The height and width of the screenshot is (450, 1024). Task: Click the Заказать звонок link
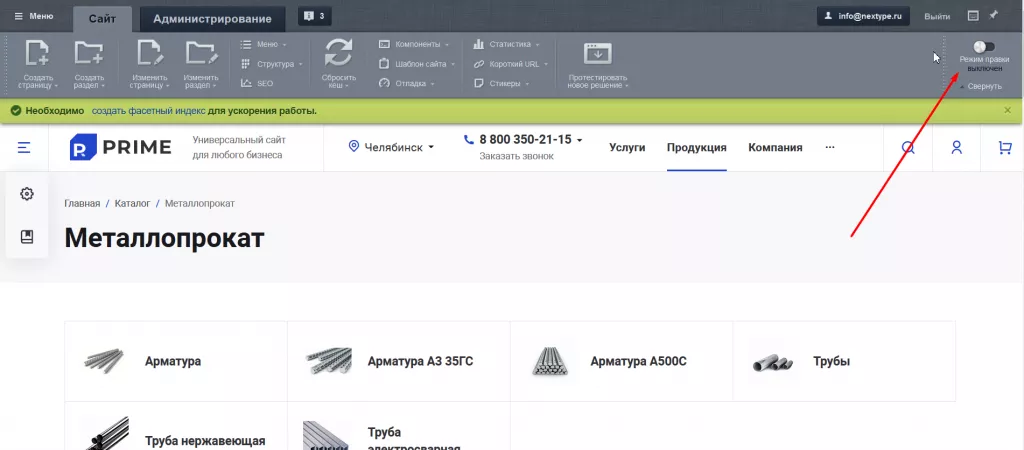coord(517,156)
